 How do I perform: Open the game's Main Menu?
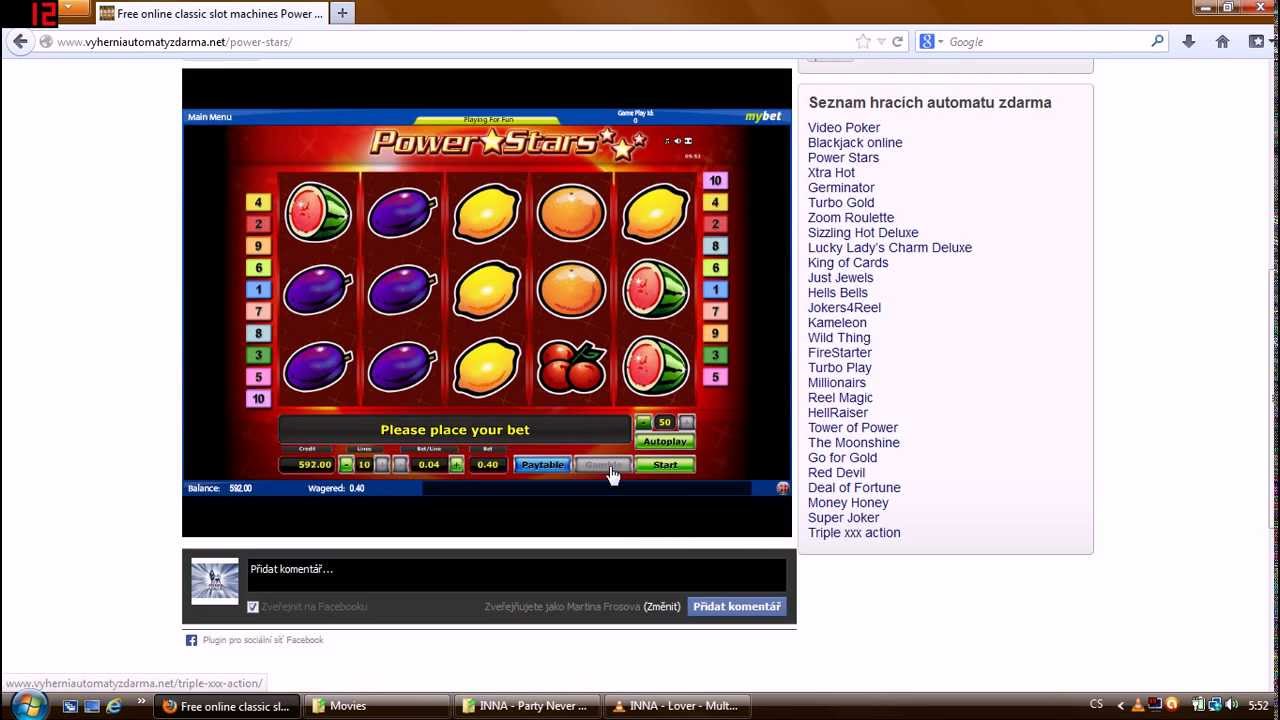point(210,117)
